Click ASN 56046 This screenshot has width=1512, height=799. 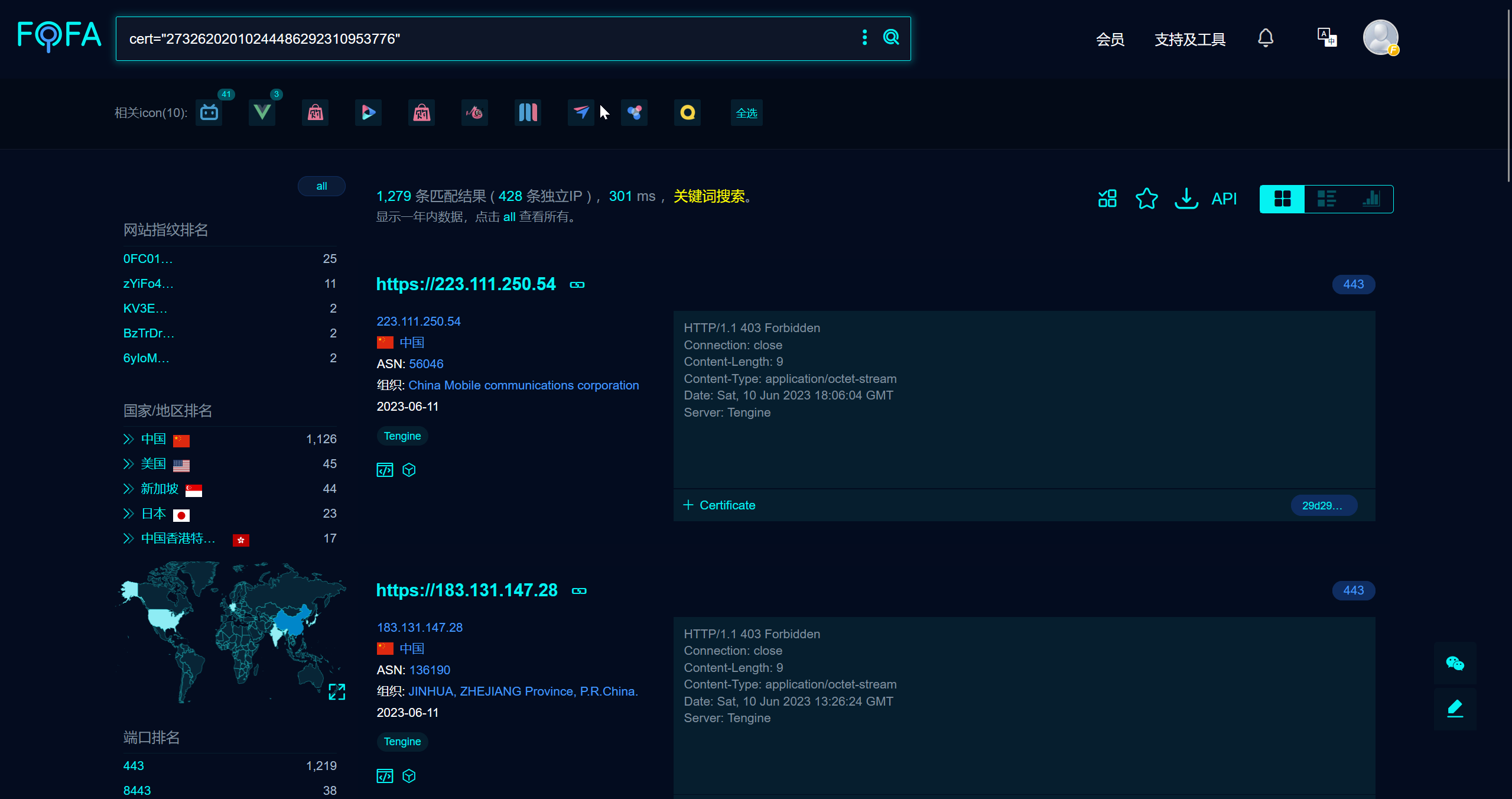(x=426, y=364)
